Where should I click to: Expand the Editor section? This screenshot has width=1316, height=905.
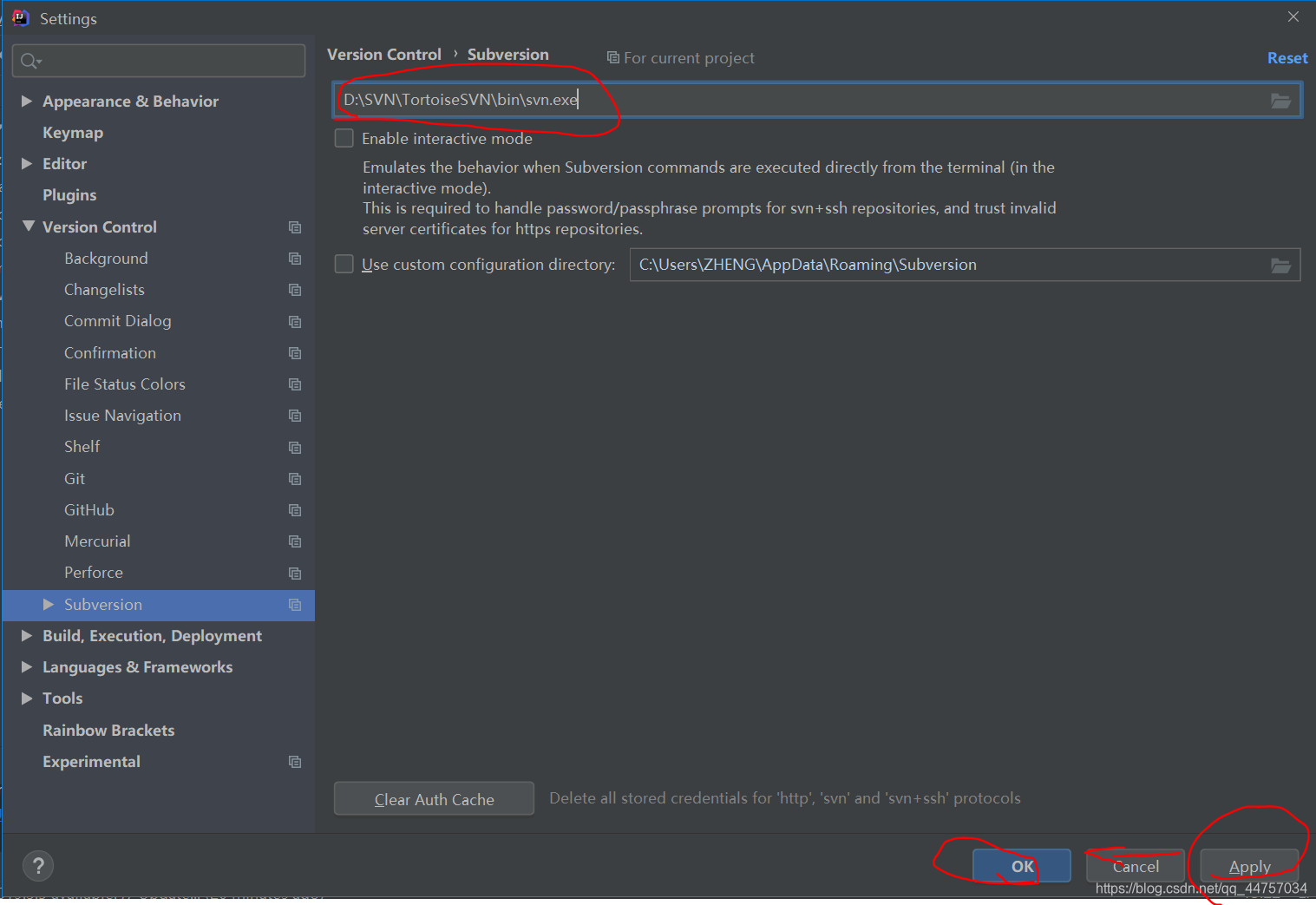27,163
